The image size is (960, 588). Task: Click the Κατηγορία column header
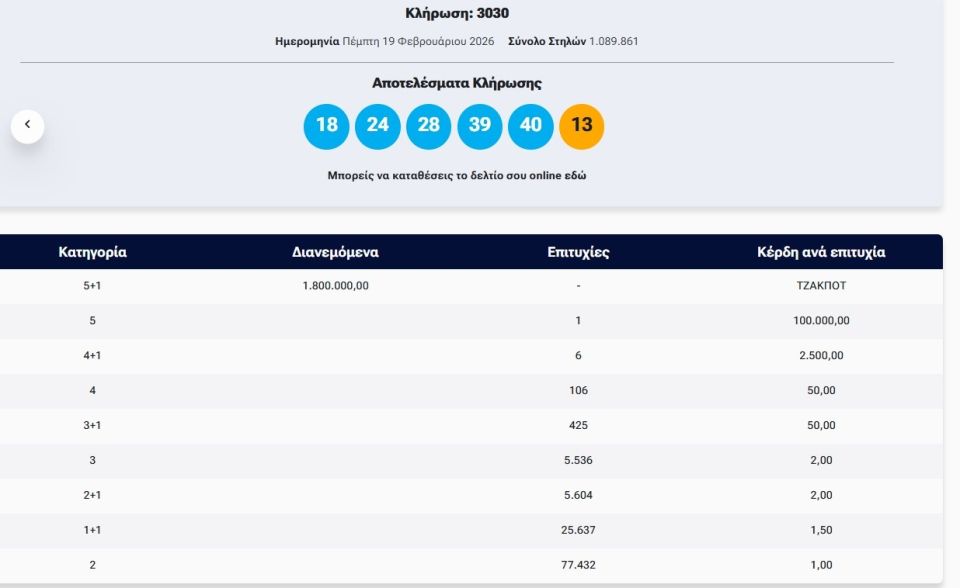92,252
